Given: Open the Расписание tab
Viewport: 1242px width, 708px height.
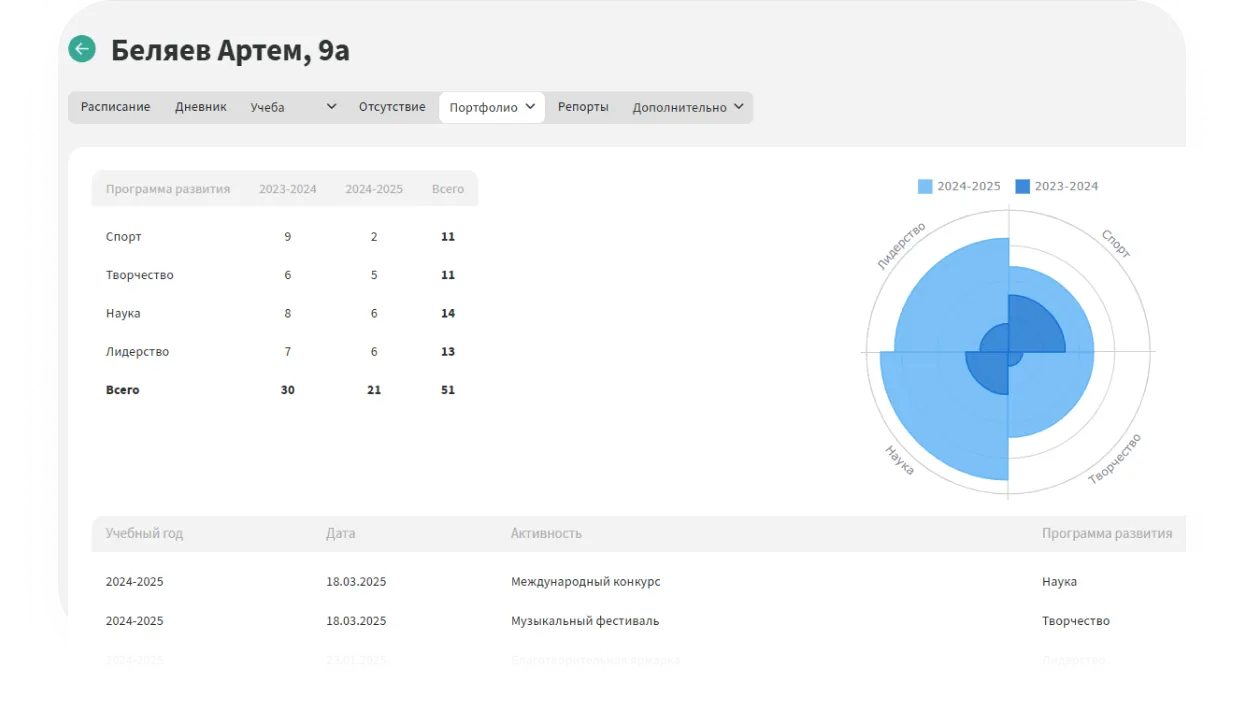Looking at the screenshot, I should (x=115, y=107).
